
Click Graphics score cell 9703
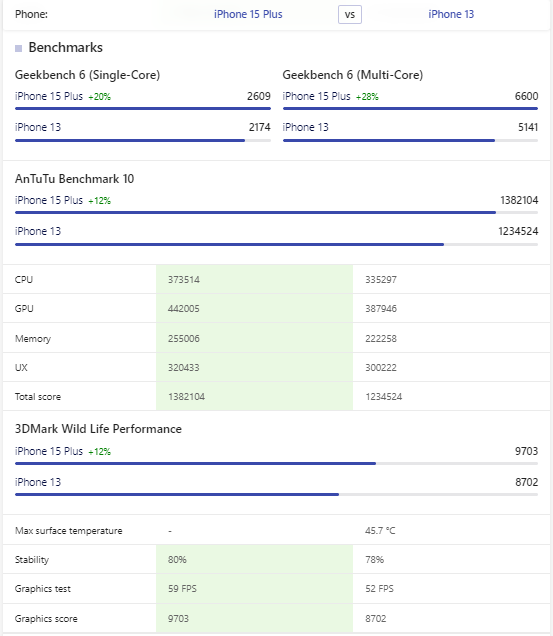pos(179,619)
